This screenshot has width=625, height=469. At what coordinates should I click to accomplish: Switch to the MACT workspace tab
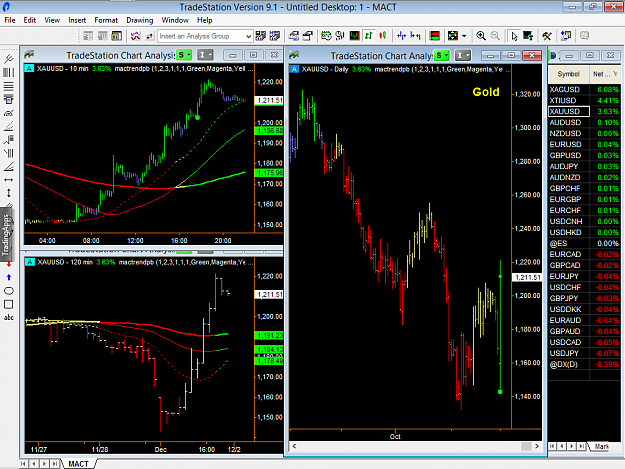[x=78, y=464]
